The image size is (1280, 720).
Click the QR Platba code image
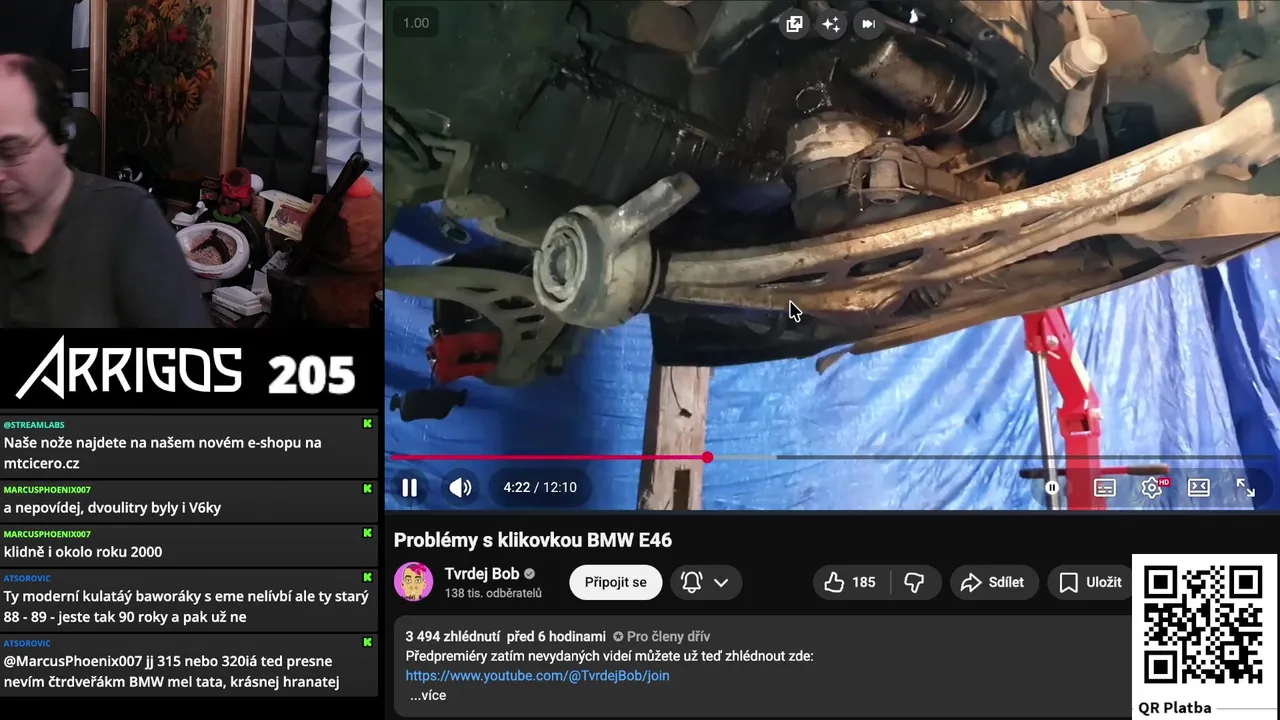(x=1203, y=625)
